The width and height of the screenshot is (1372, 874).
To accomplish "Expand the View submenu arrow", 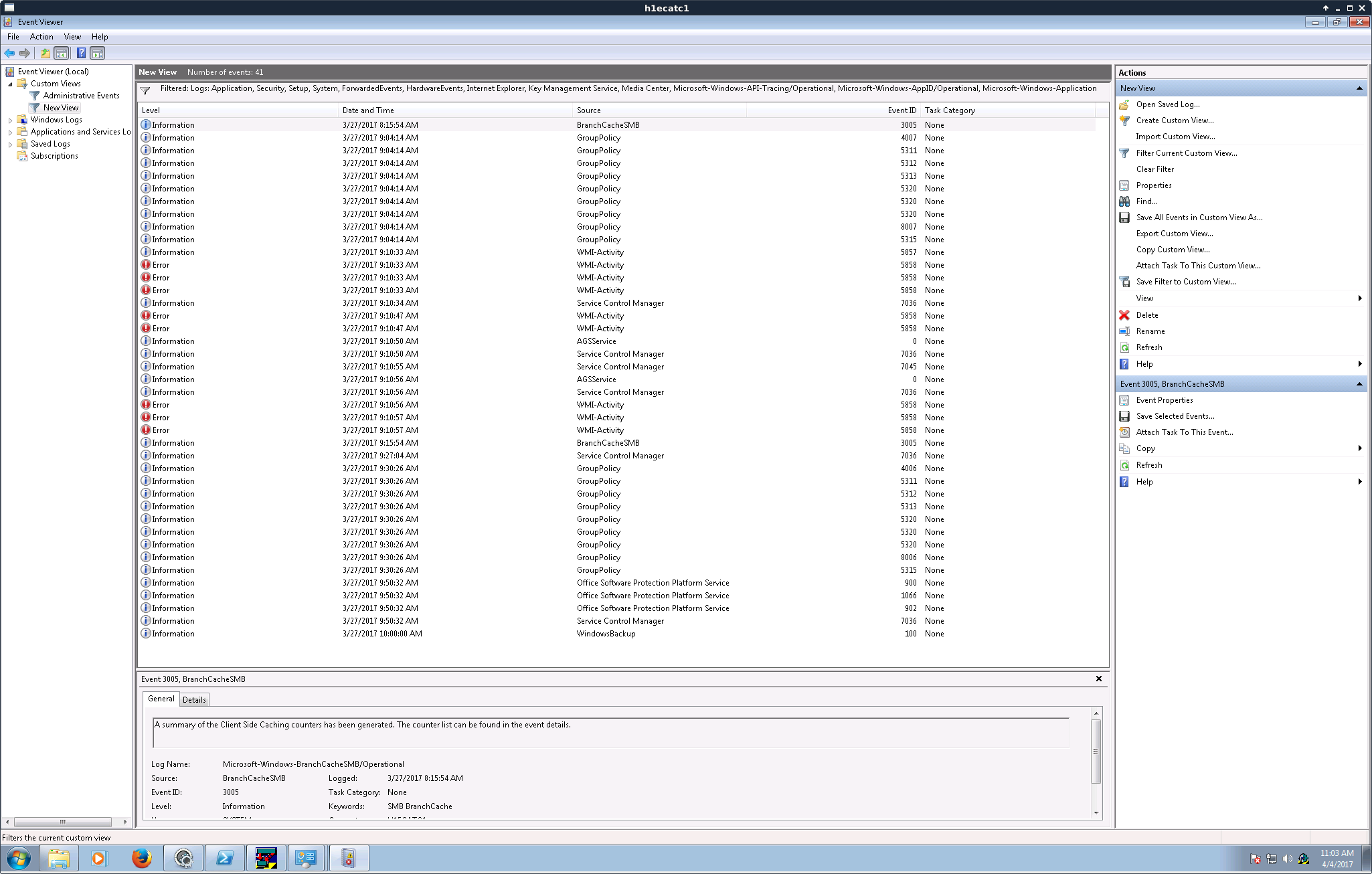I will (1360, 298).
